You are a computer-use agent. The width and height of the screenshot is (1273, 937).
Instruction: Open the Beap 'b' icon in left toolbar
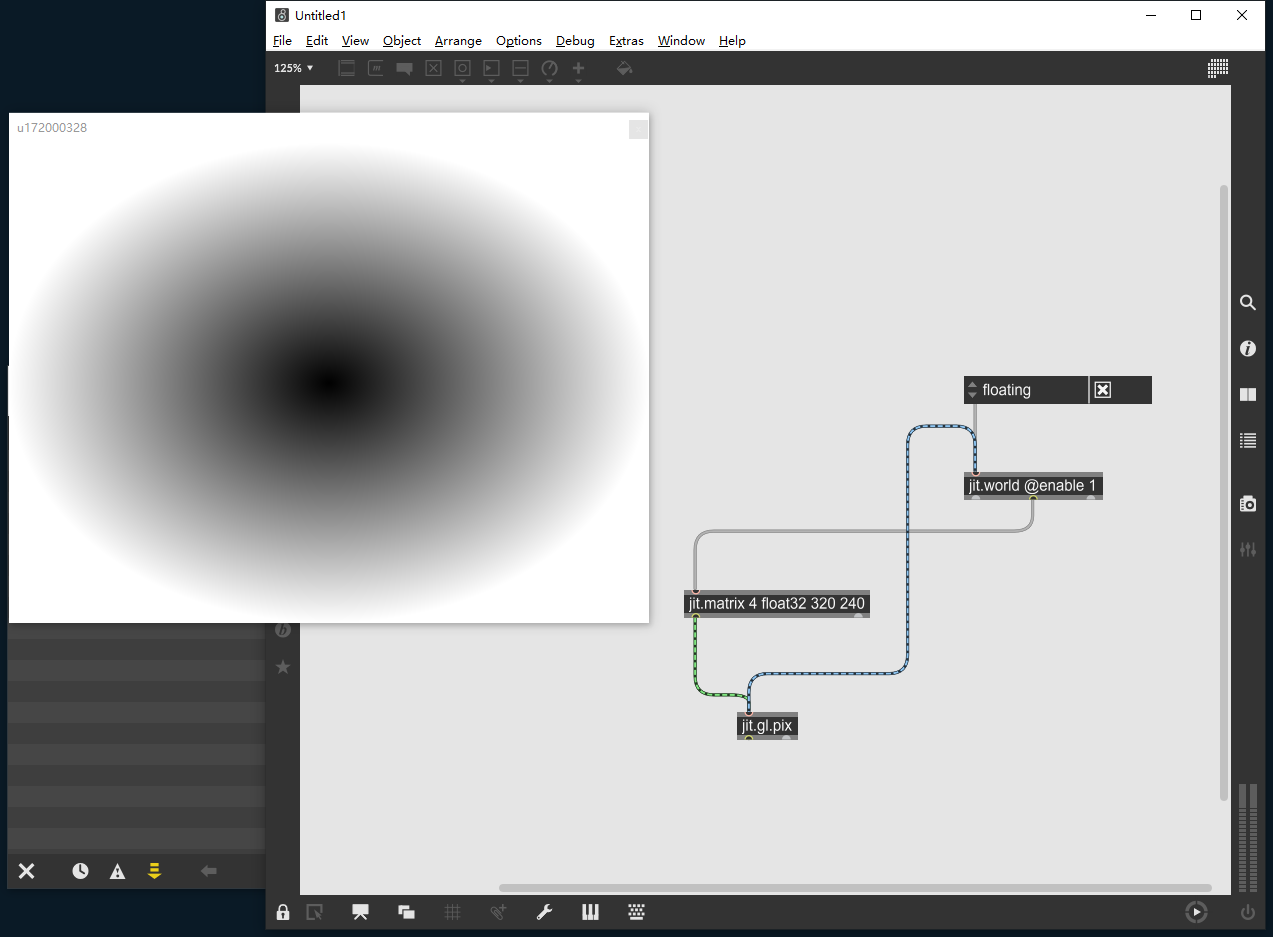point(283,629)
